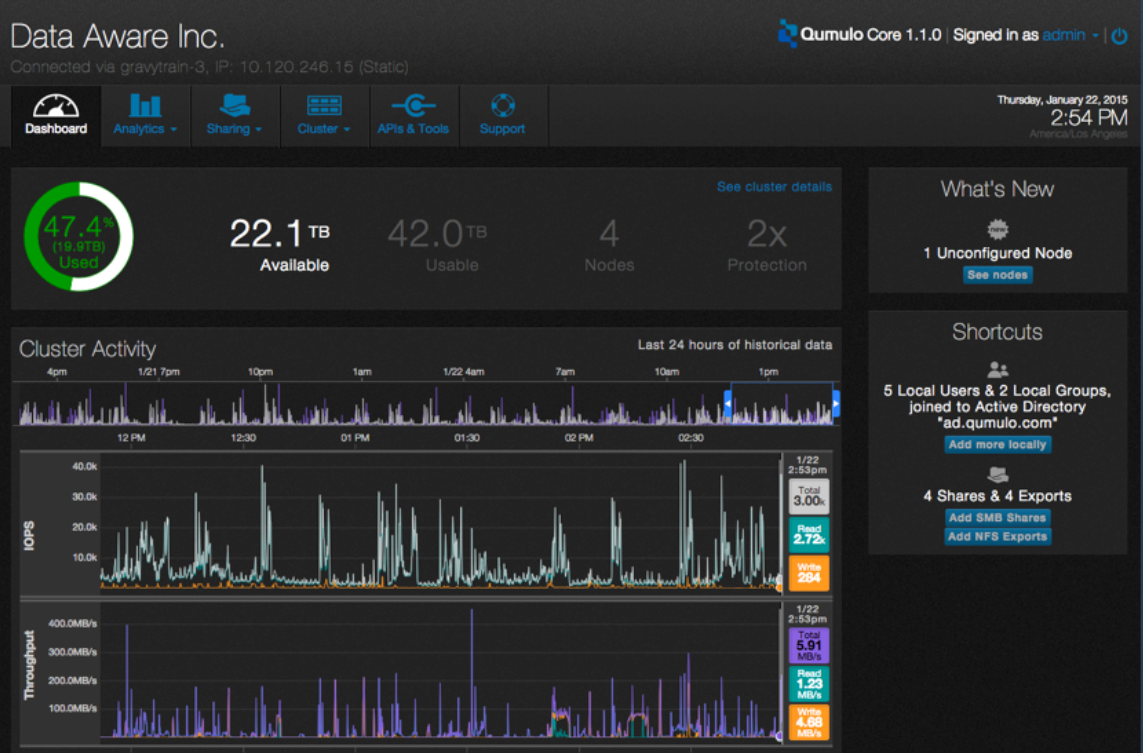This screenshot has height=753, width=1143.
Task: Click the power logout icon
Action: point(1120,35)
